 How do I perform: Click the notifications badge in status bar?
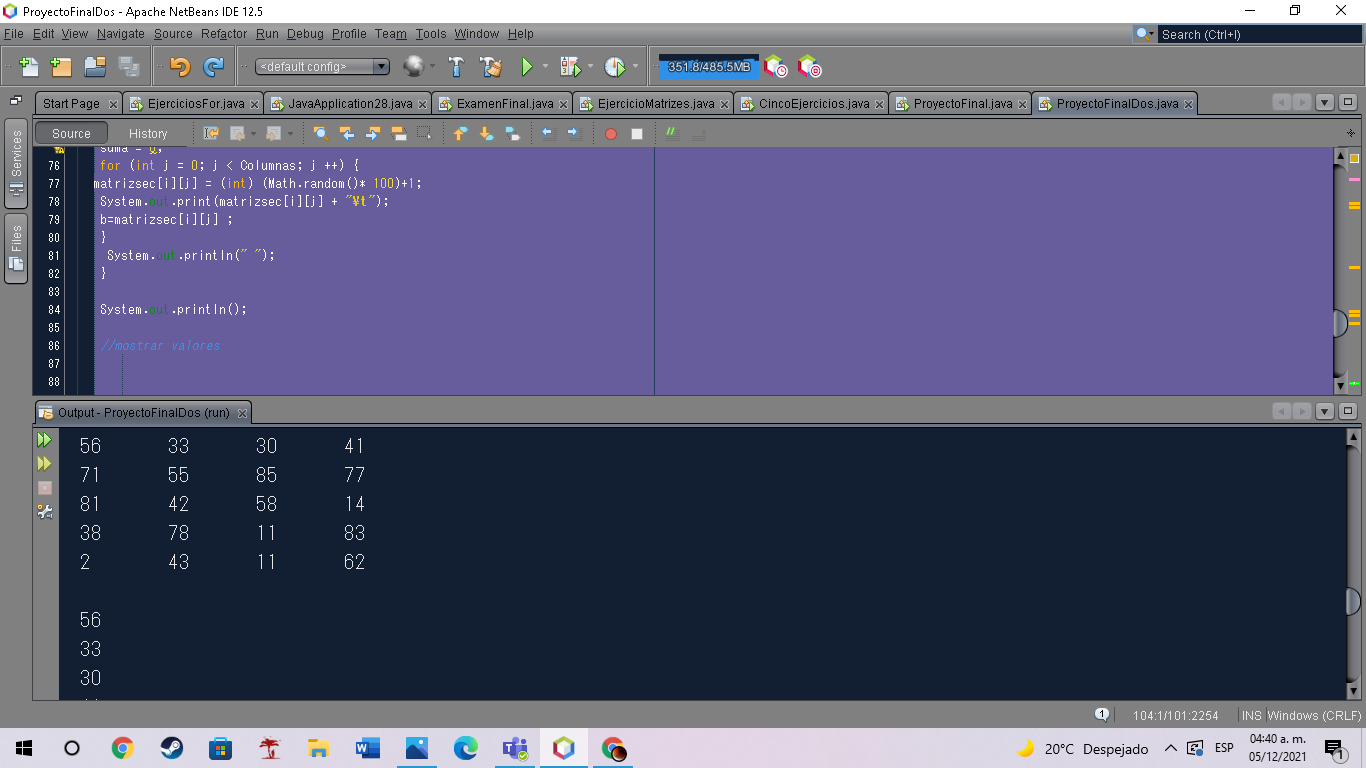[x=1102, y=714]
